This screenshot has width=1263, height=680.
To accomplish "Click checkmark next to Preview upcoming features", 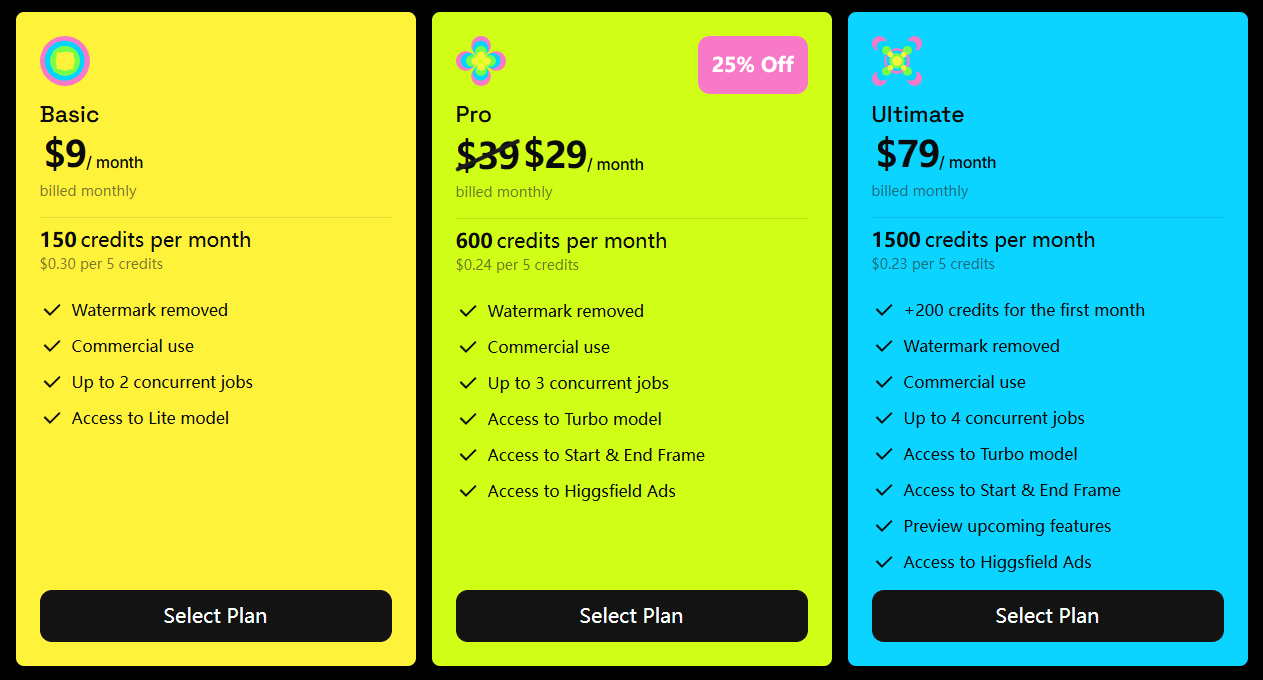I will [884, 526].
